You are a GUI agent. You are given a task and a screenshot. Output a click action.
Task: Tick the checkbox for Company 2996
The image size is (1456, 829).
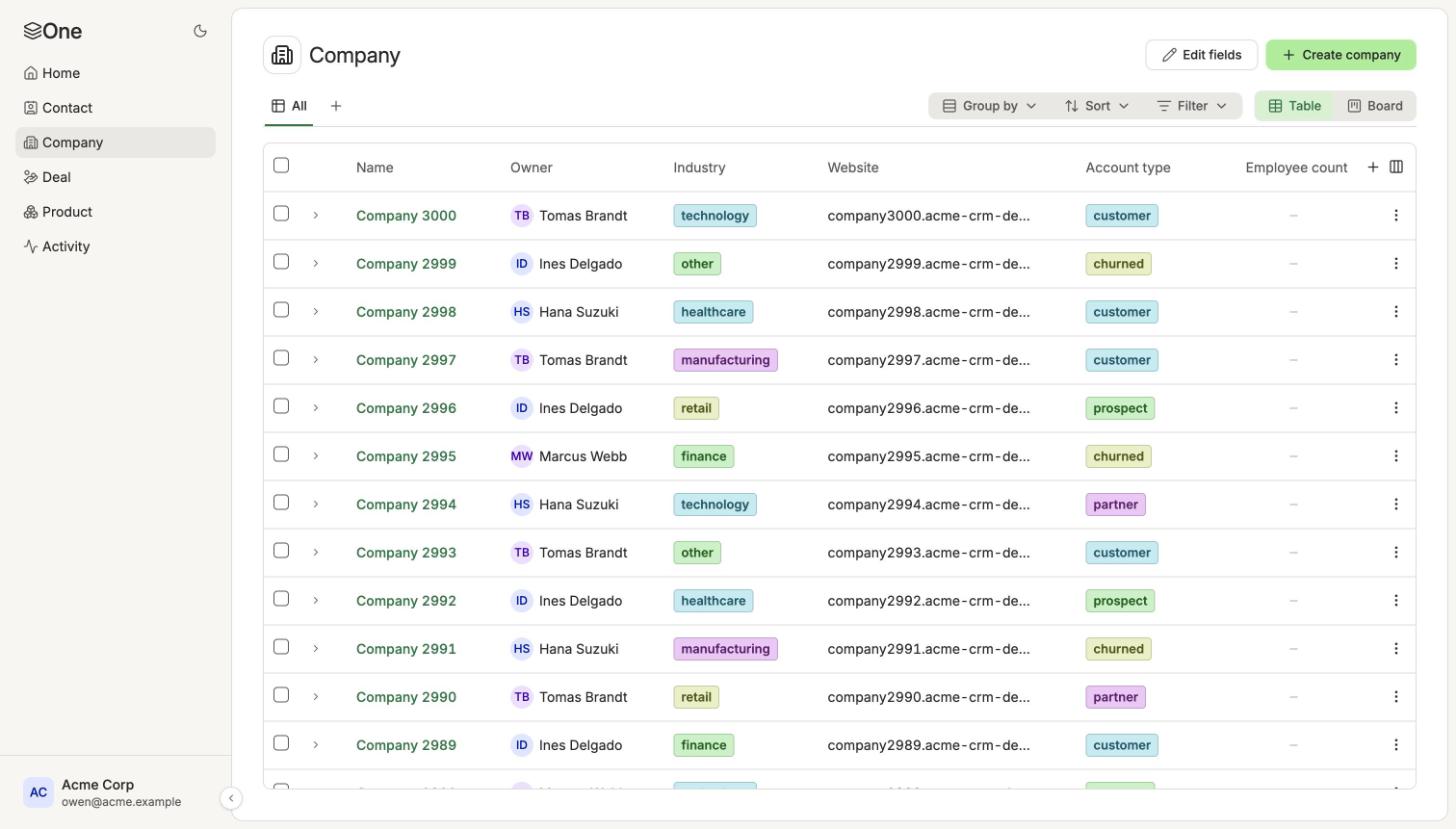point(281,406)
